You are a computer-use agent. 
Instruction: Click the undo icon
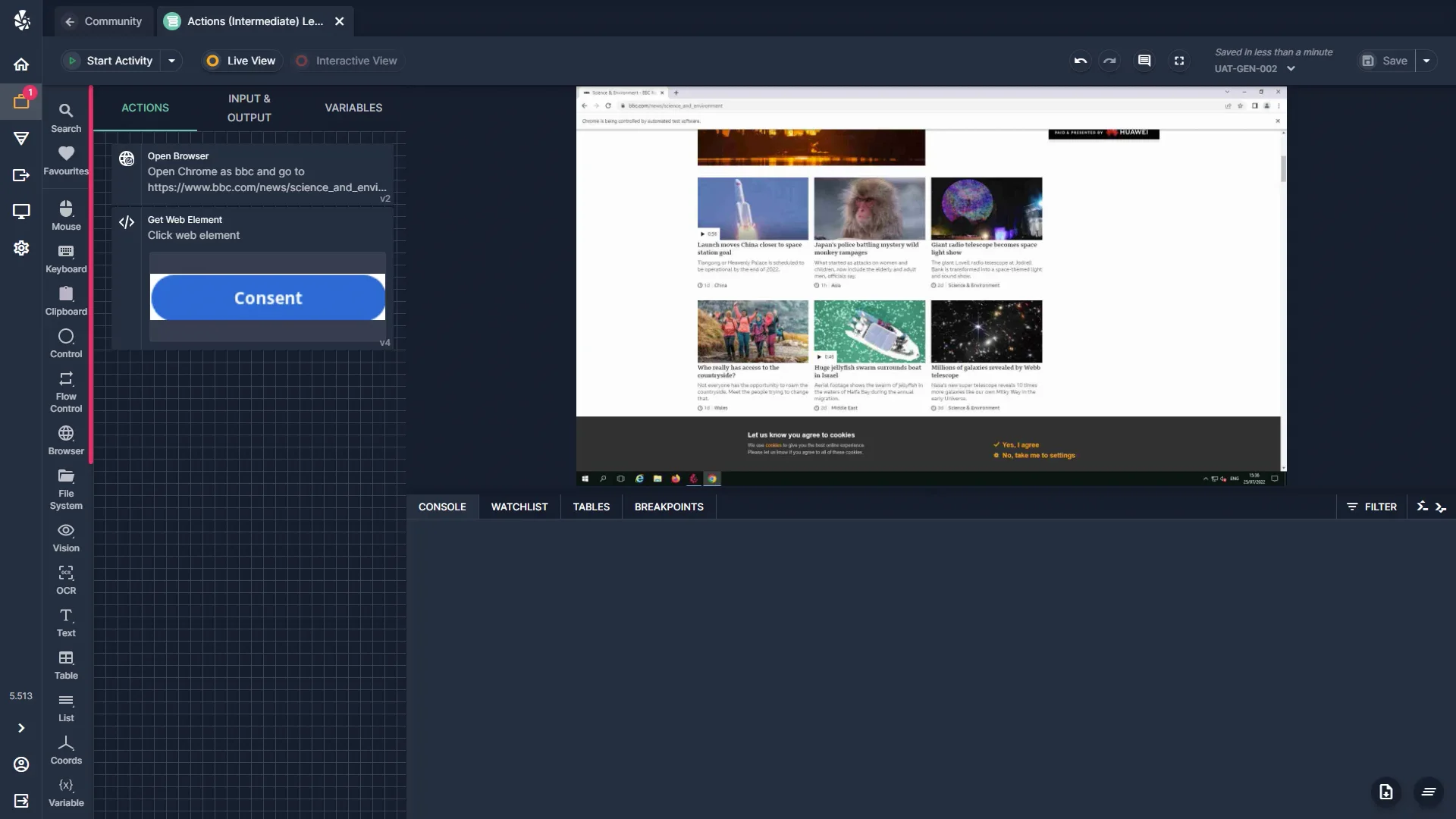(x=1080, y=61)
